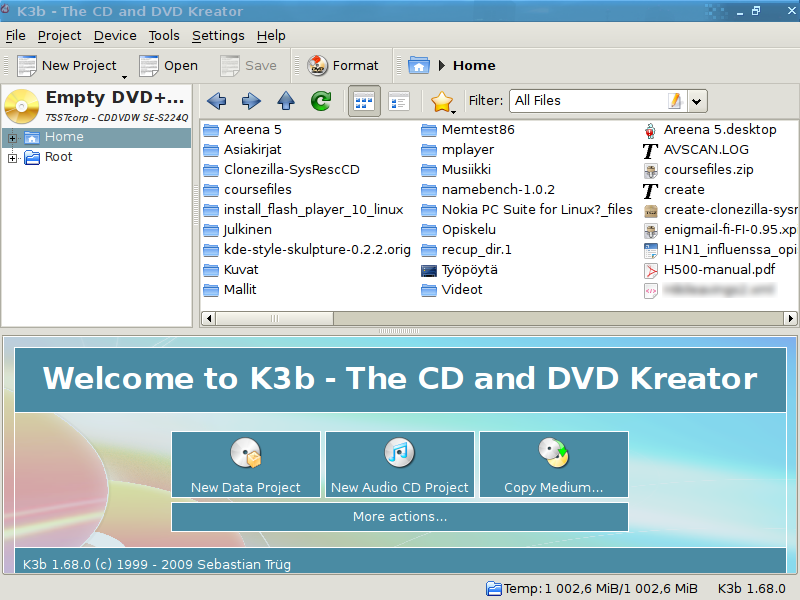
Task: Select the AVSCAN.LOG file
Action: coord(696,149)
